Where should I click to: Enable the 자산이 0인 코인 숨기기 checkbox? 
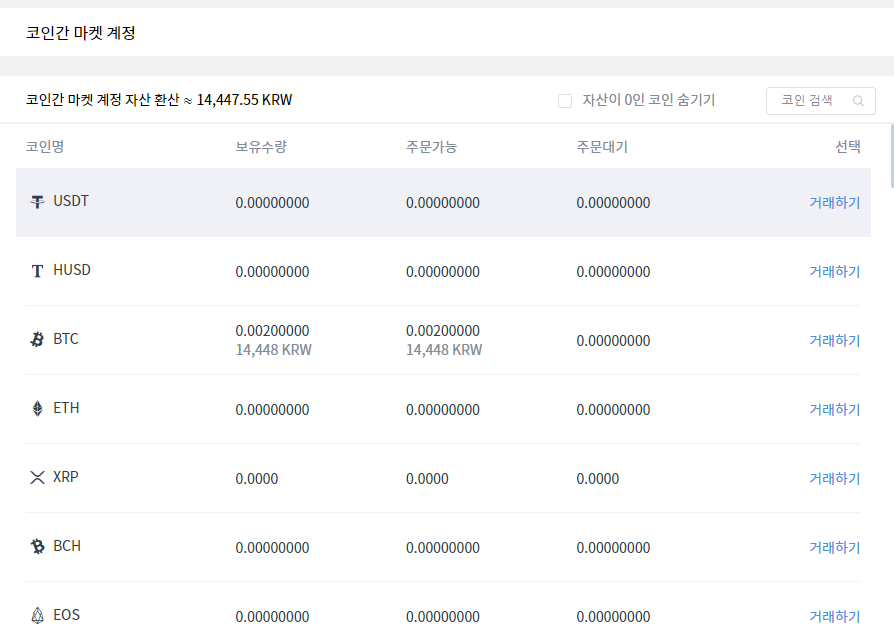click(x=564, y=101)
